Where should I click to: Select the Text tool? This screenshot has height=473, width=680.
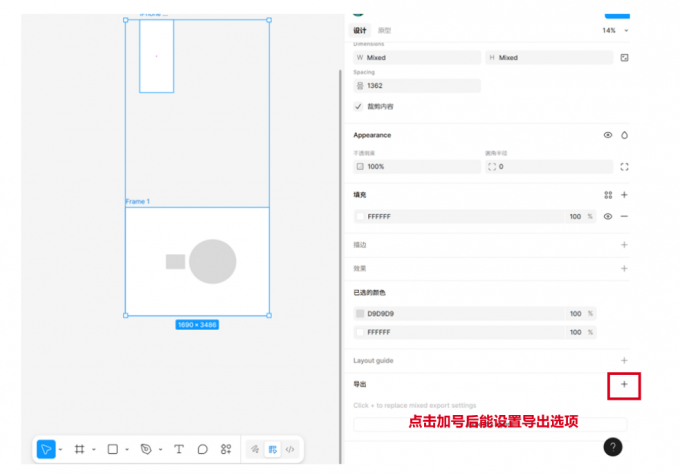click(179, 449)
